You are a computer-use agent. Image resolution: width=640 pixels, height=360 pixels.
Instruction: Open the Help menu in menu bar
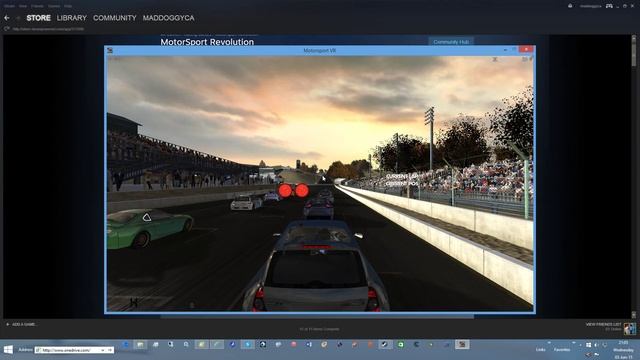point(68,6)
